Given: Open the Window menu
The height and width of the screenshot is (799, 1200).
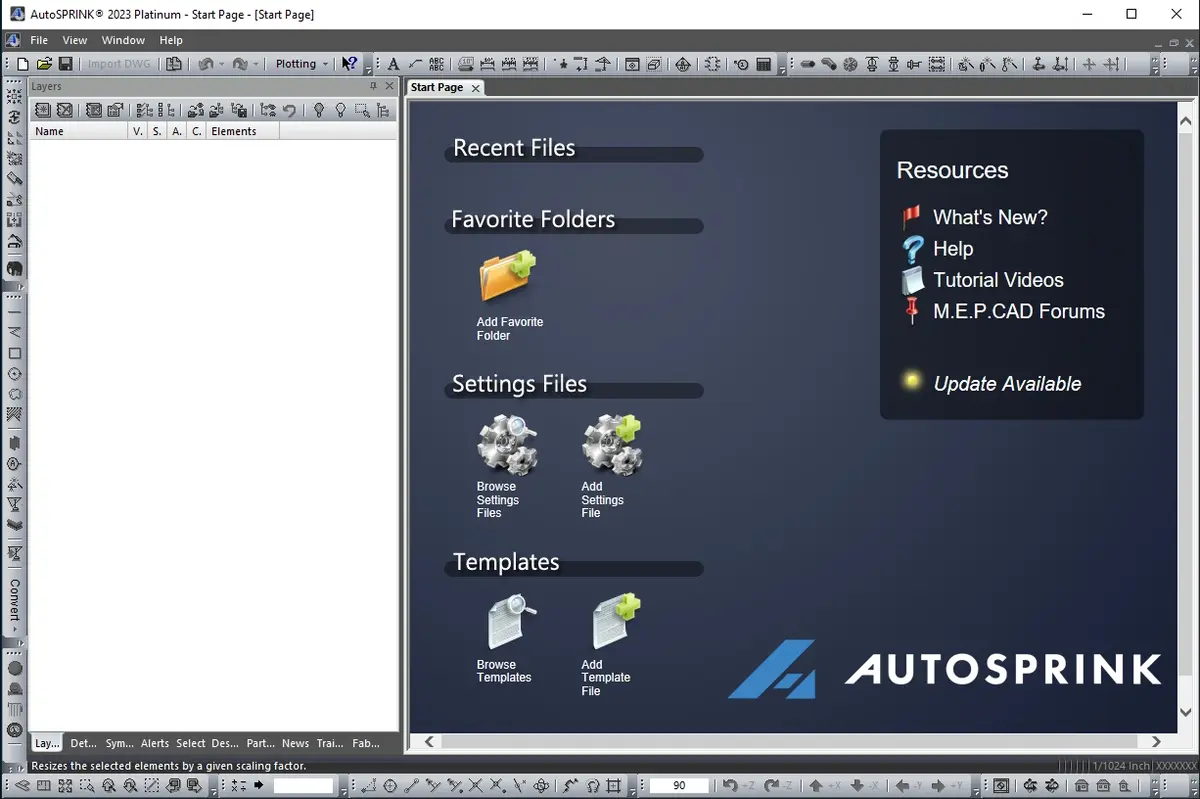Looking at the screenshot, I should (123, 40).
